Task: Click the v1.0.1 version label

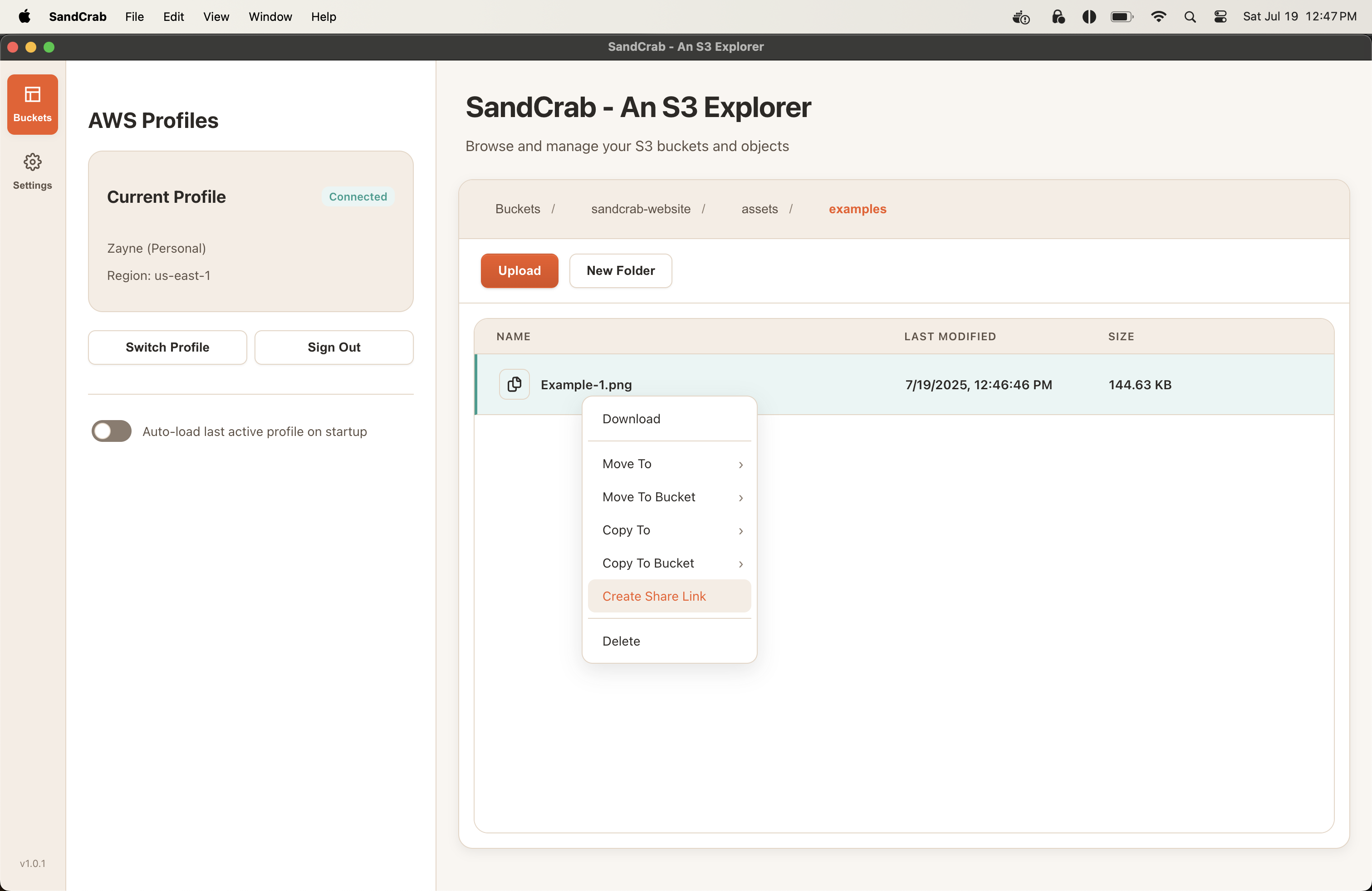Action: pos(32,863)
